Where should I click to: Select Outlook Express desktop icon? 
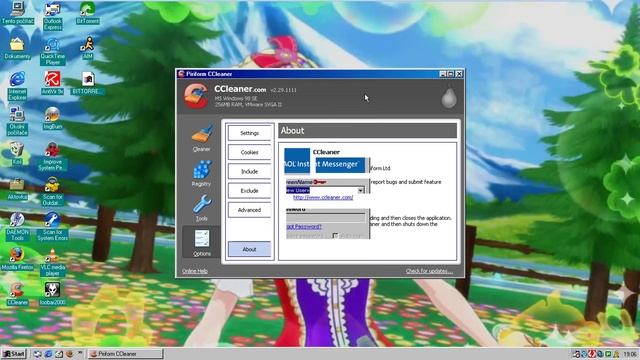click(53, 16)
